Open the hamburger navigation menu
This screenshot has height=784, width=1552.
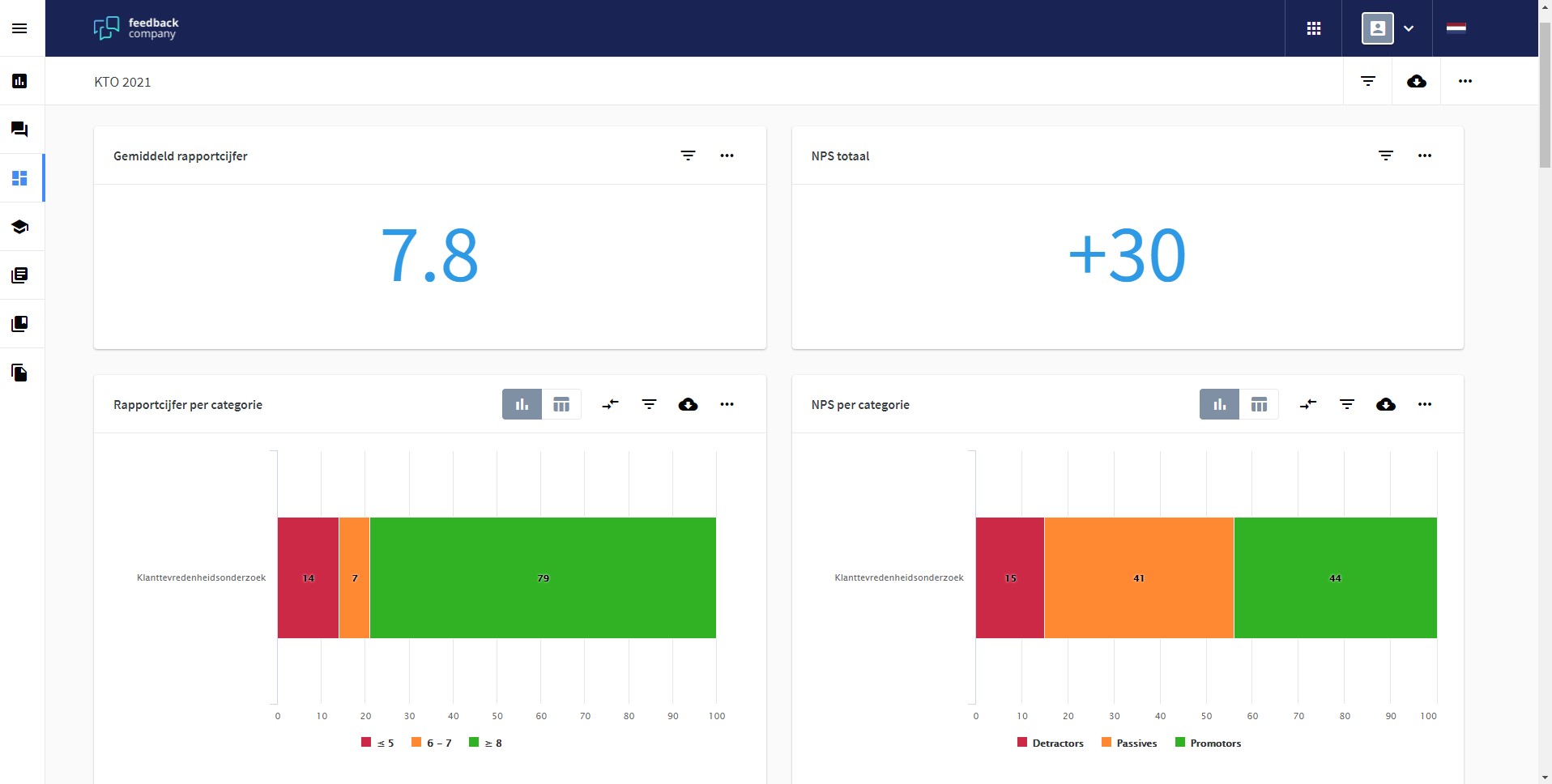click(19, 28)
